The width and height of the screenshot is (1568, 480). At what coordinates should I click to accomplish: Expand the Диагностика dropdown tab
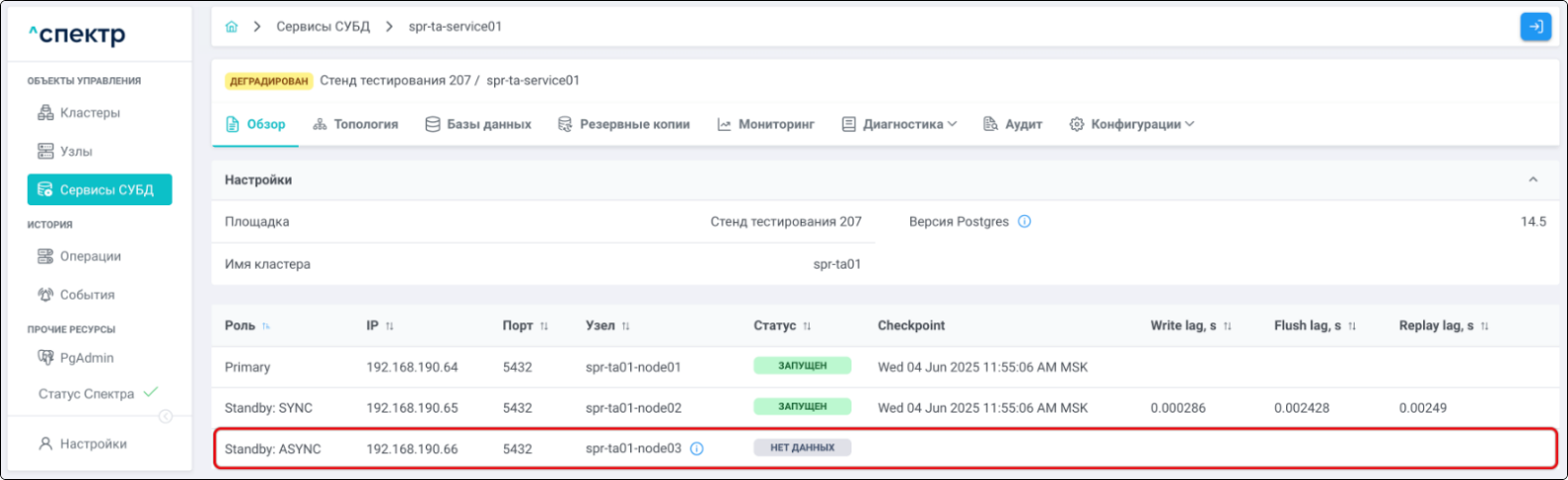click(x=899, y=125)
